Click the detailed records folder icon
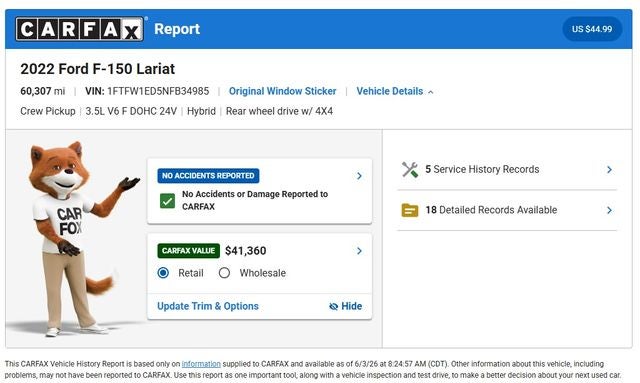640x383 pixels. pos(410,210)
